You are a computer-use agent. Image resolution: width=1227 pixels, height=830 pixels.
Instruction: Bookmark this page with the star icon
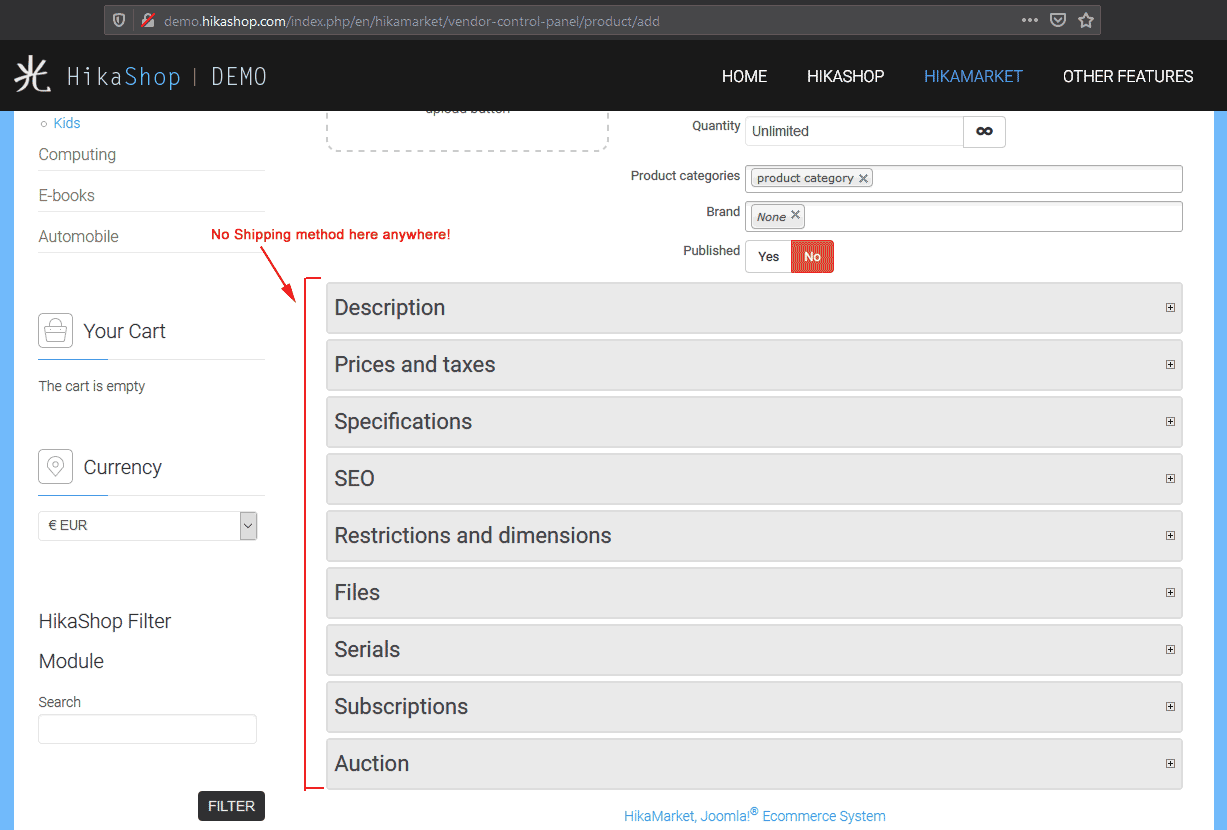(x=1086, y=20)
